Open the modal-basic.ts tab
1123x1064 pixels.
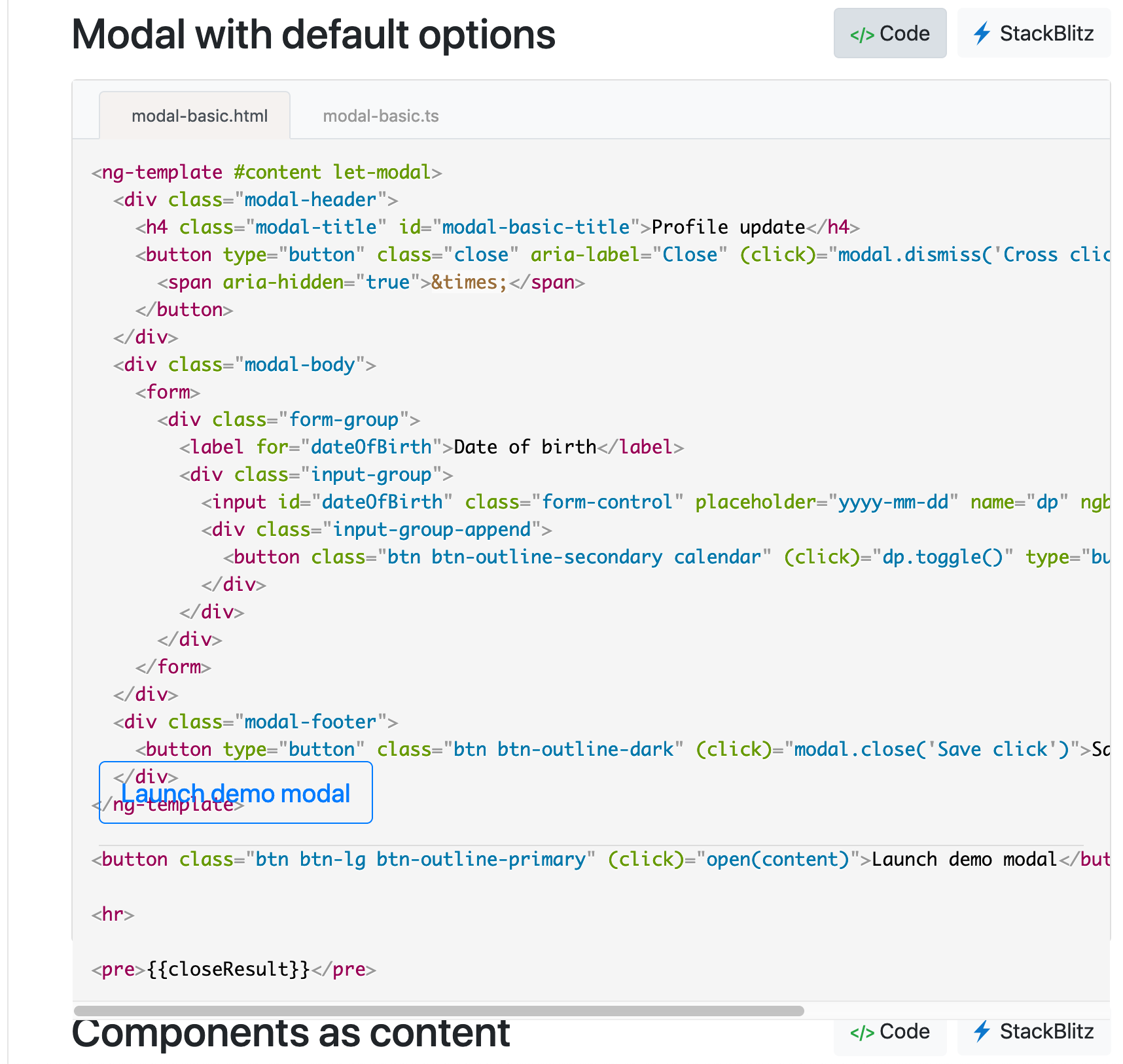click(380, 115)
